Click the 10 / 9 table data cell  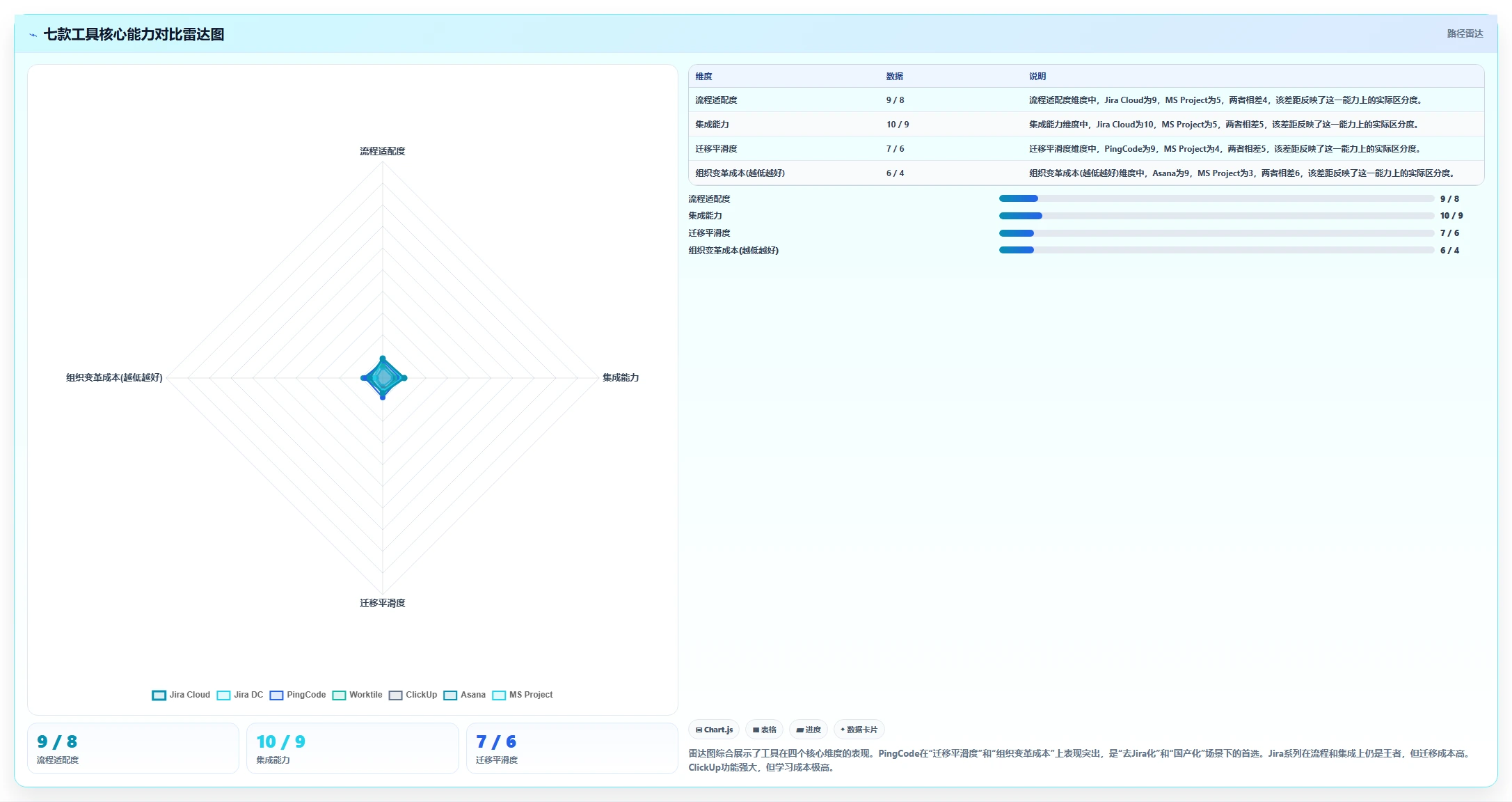(x=897, y=125)
